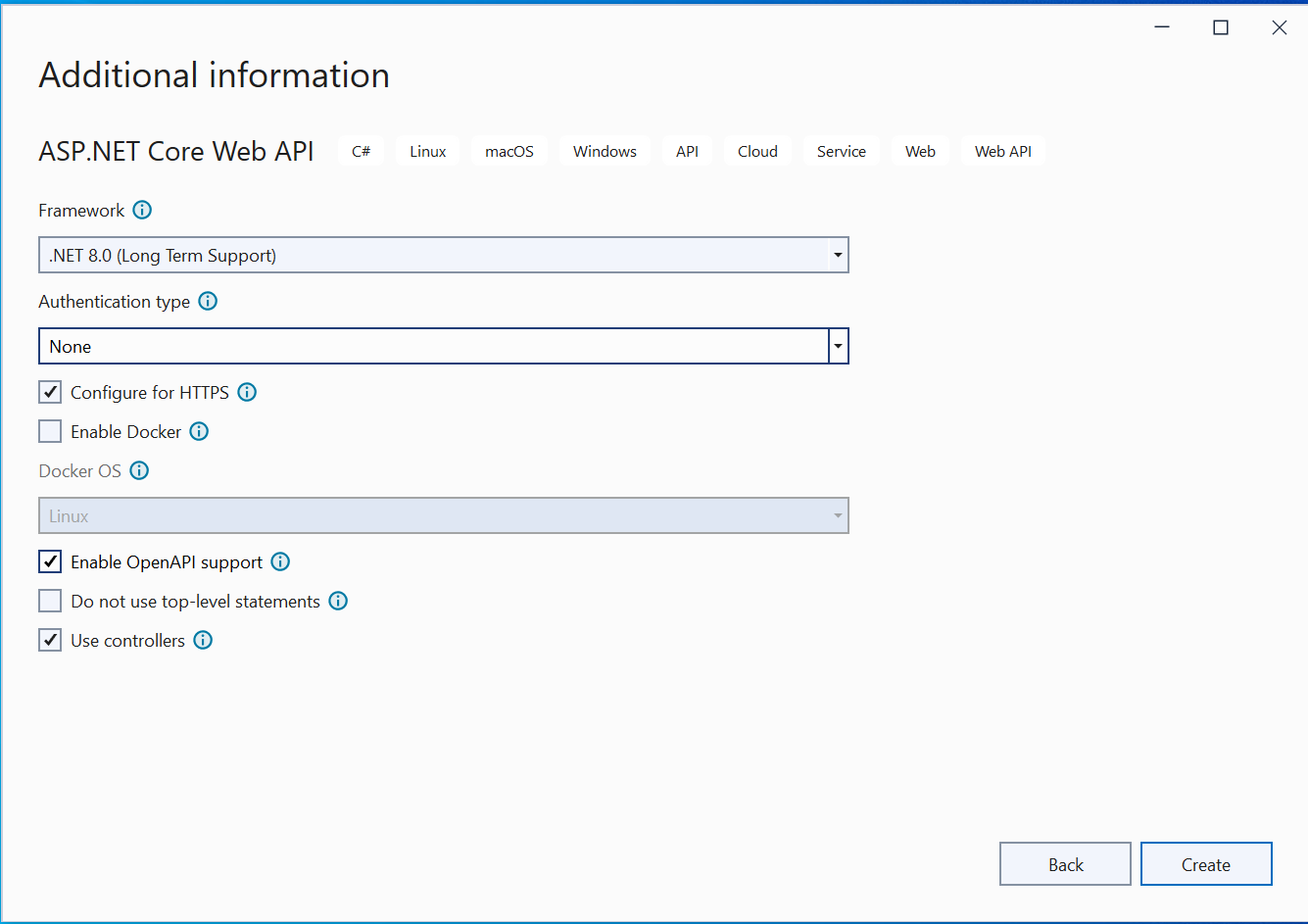Screen dimensions: 1308x924
Task: Click the info icon for Enable OpenAPI support
Action: tap(280, 561)
